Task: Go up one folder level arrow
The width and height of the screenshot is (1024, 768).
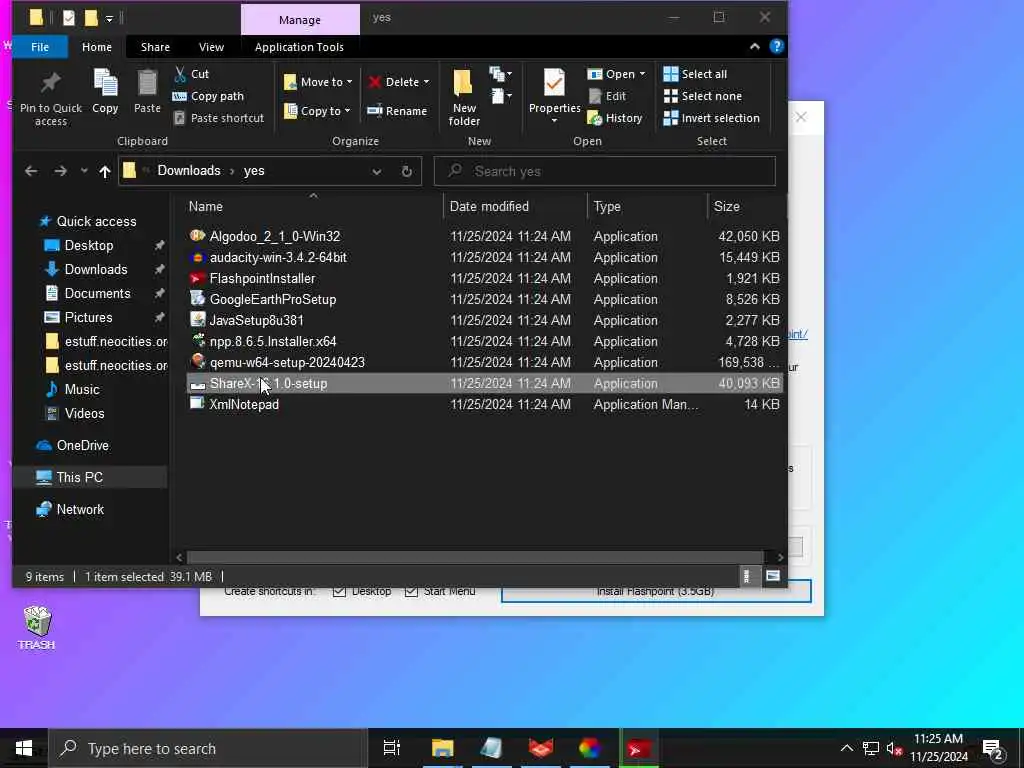Action: (x=104, y=171)
